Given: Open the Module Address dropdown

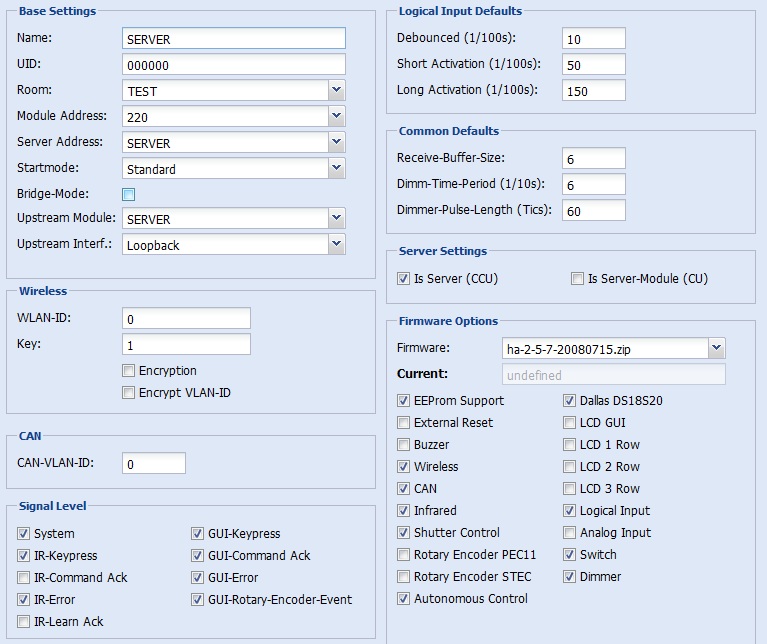Looking at the screenshot, I should click(336, 116).
